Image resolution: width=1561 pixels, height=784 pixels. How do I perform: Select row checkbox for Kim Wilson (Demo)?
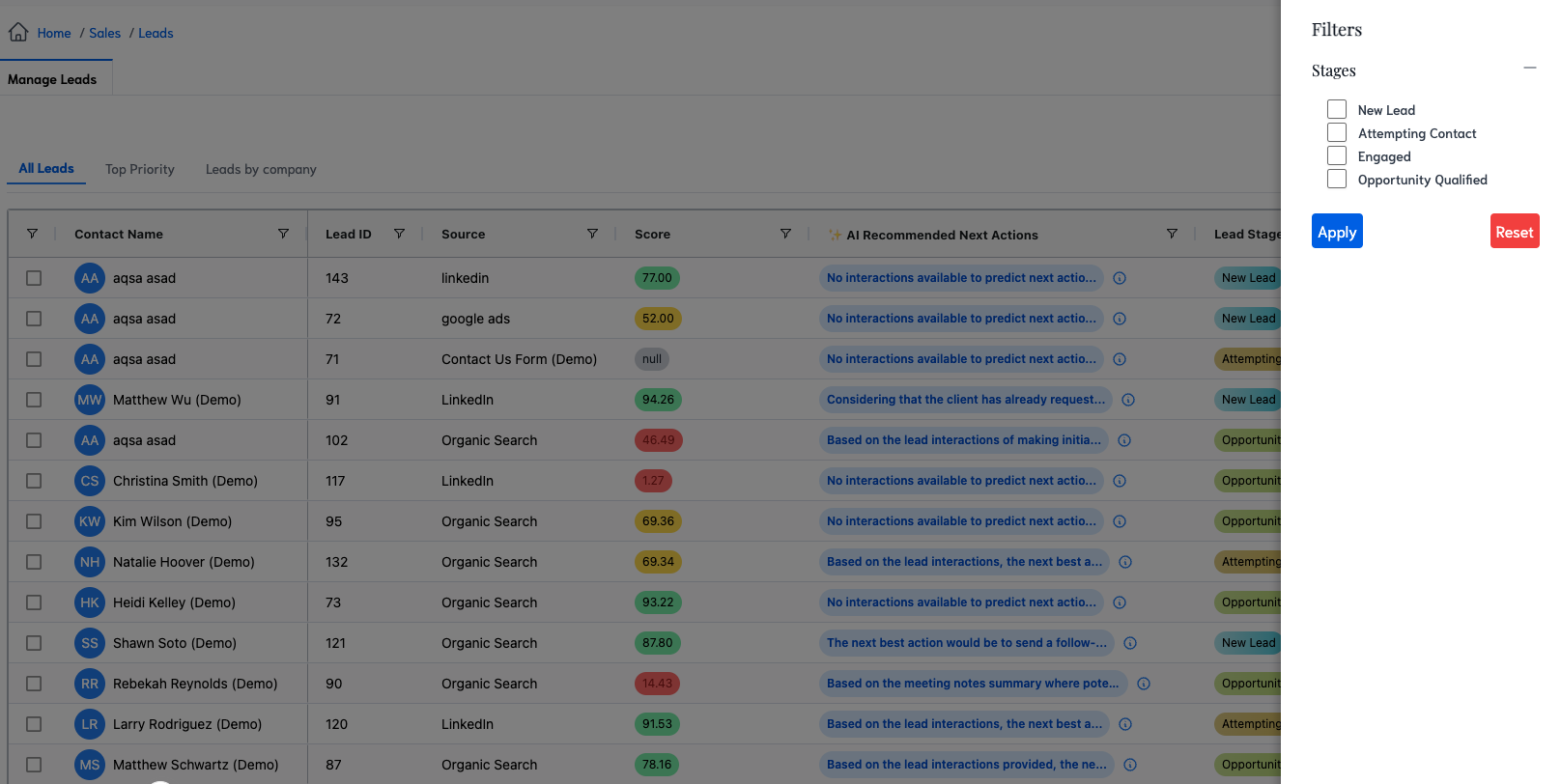[x=34, y=521]
